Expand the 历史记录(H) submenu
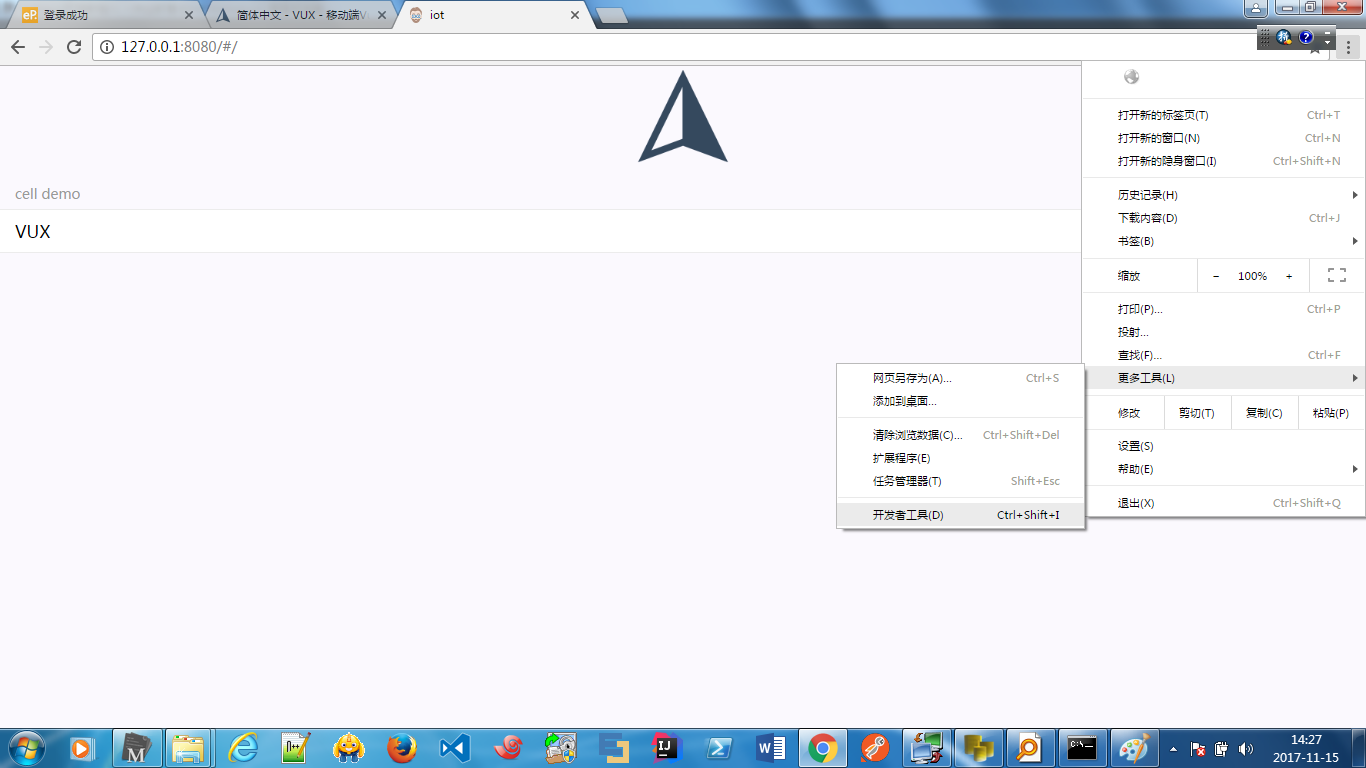 pos(1223,195)
